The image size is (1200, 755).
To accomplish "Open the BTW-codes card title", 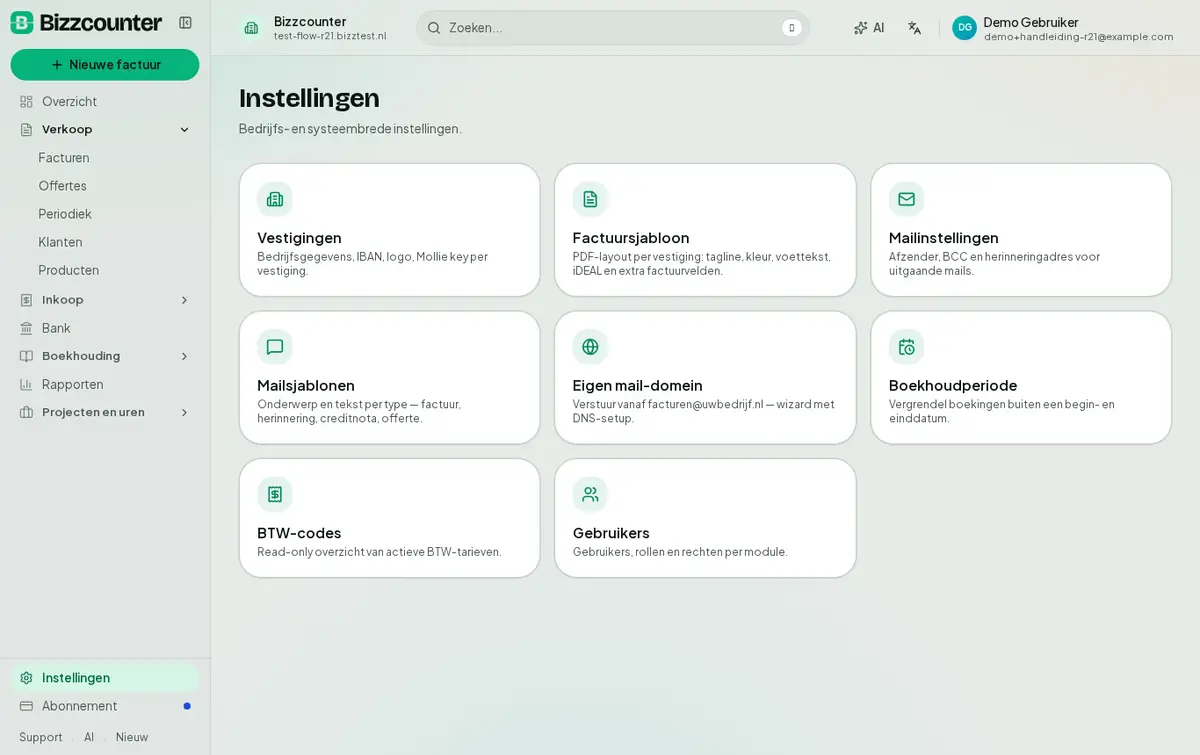I will 299,532.
